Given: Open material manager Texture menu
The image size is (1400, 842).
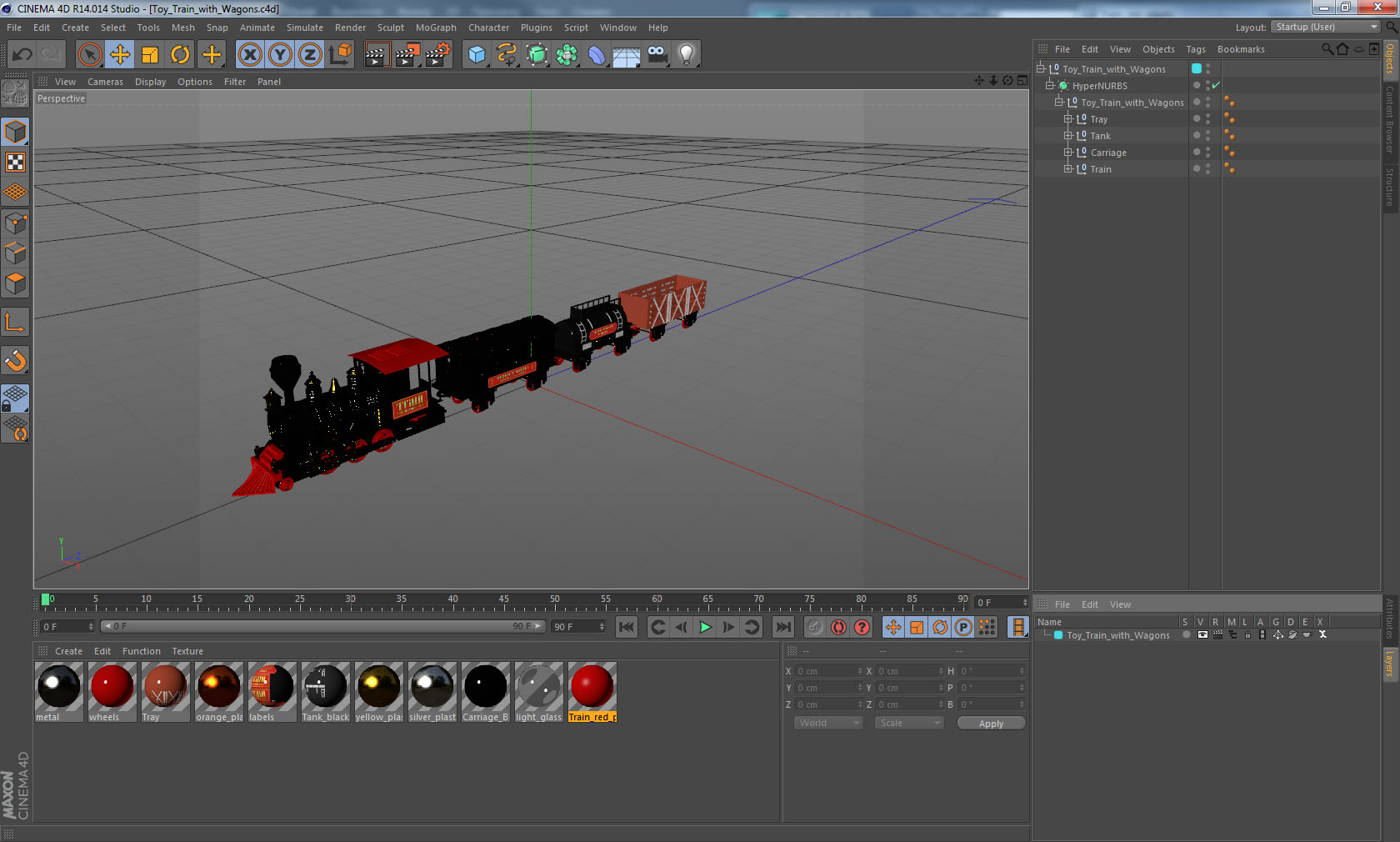Looking at the screenshot, I should click(187, 651).
